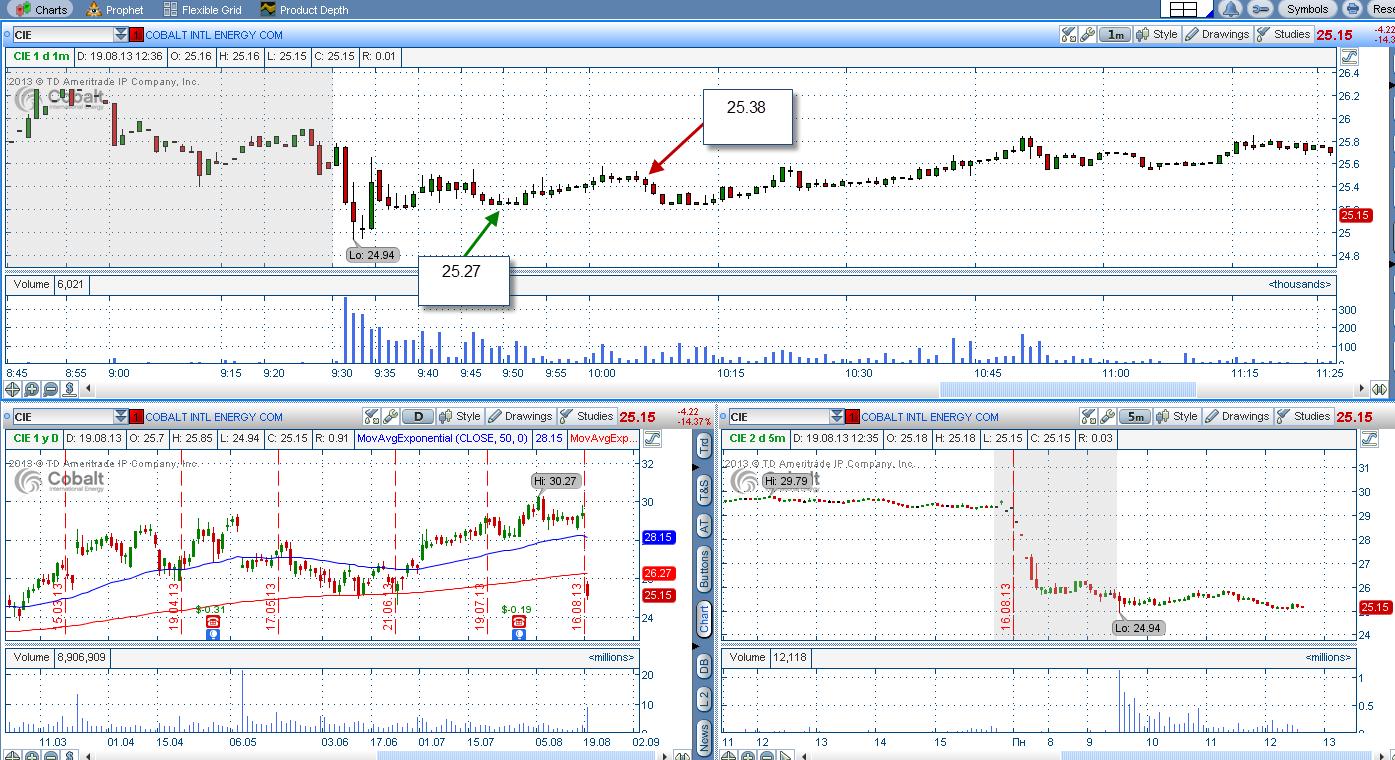Open the 1m timeframe selector

tap(1114, 34)
